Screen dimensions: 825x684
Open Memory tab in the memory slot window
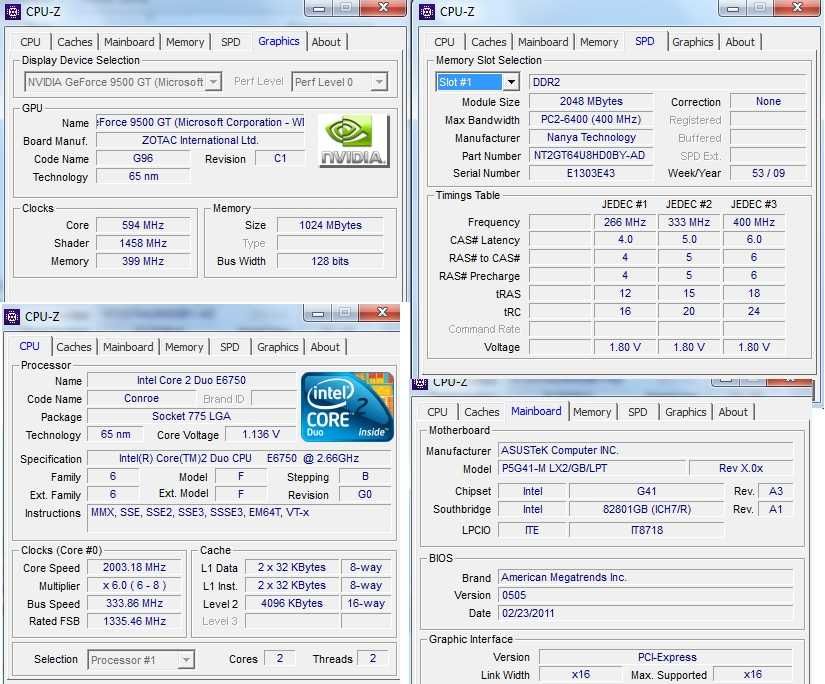599,42
